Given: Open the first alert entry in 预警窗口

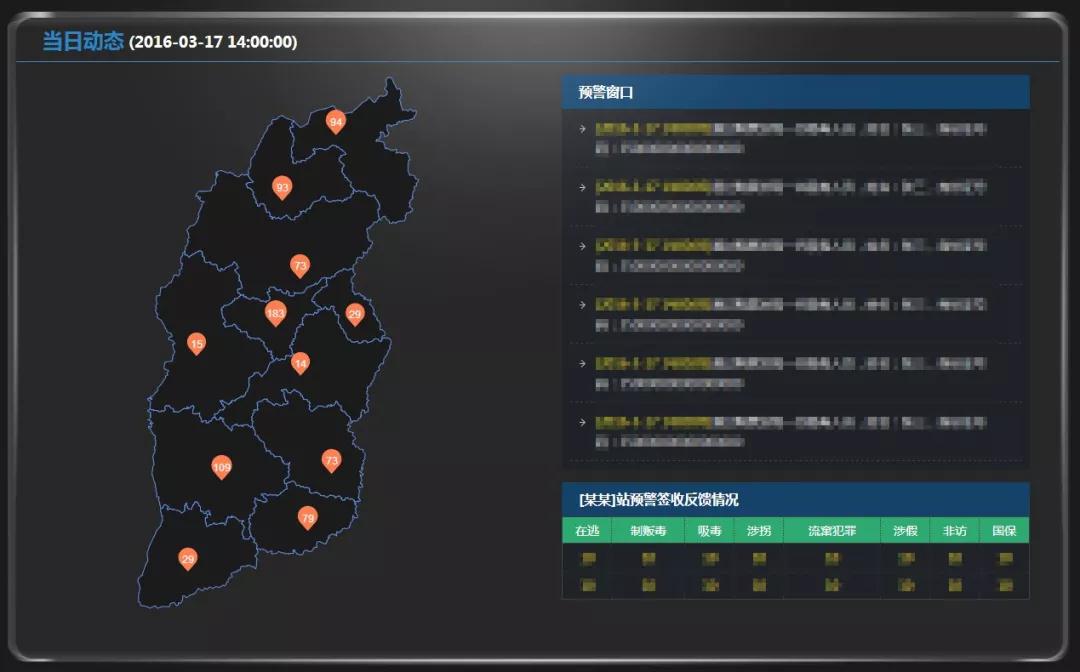Looking at the screenshot, I should click(x=790, y=138).
